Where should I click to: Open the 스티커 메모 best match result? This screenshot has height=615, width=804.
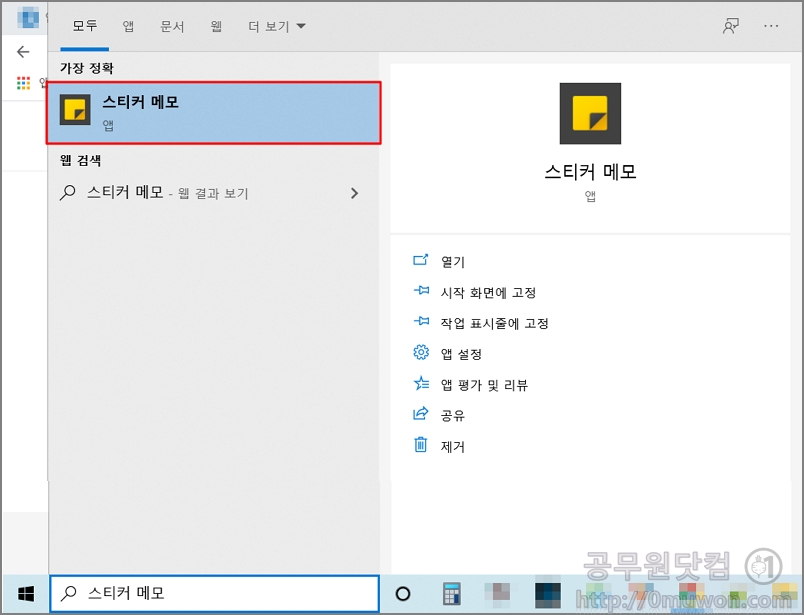tap(214, 113)
